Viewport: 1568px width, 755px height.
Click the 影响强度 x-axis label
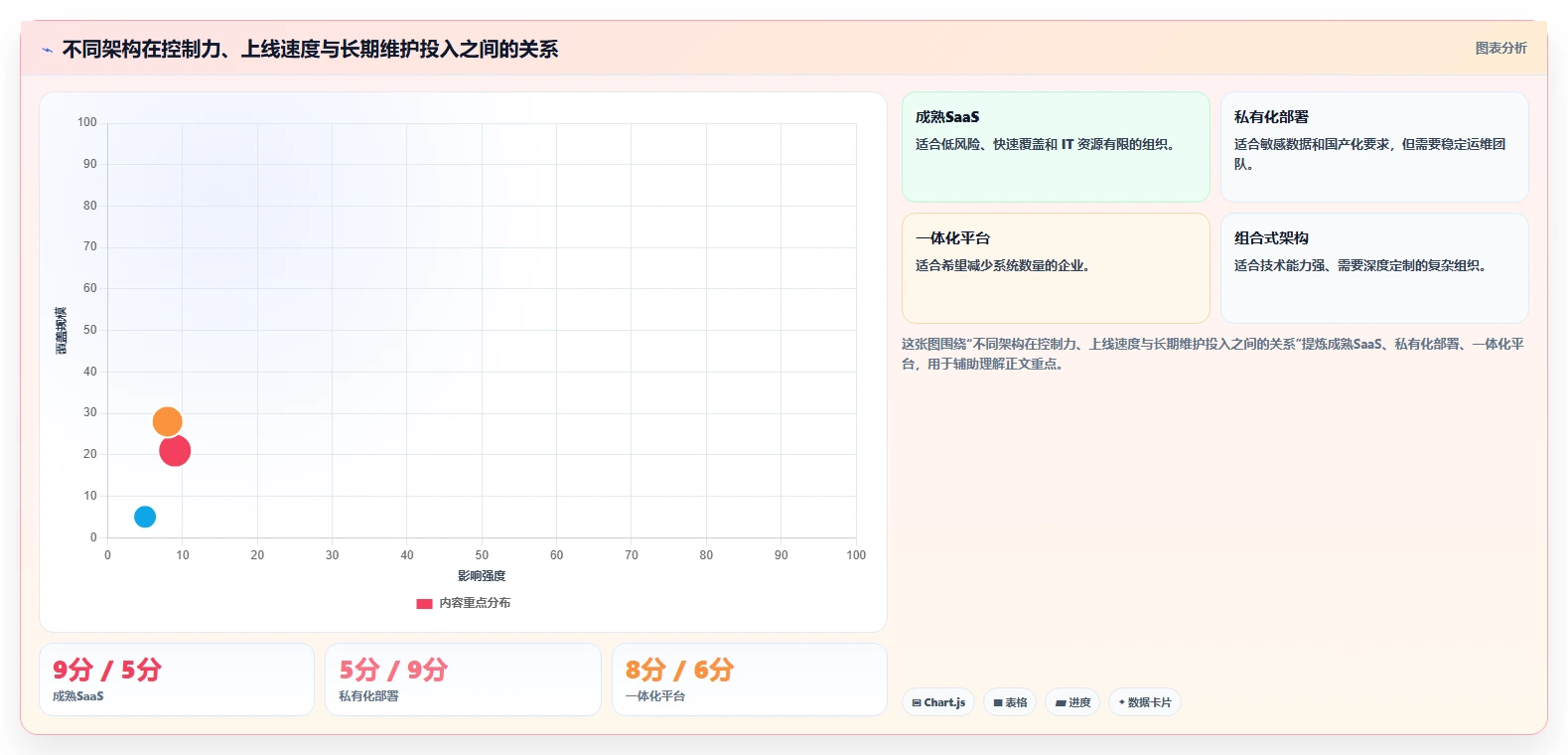tap(482, 576)
